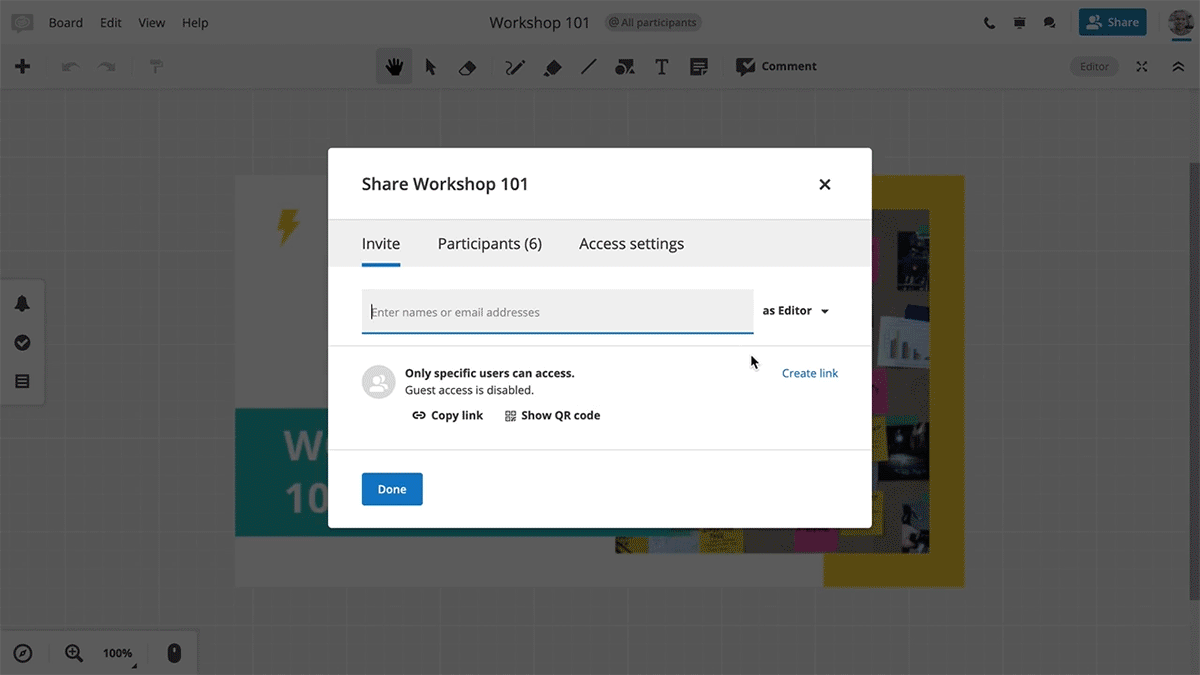Select the Highlighter marker tool
The width and height of the screenshot is (1200, 675).
(x=552, y=67)
